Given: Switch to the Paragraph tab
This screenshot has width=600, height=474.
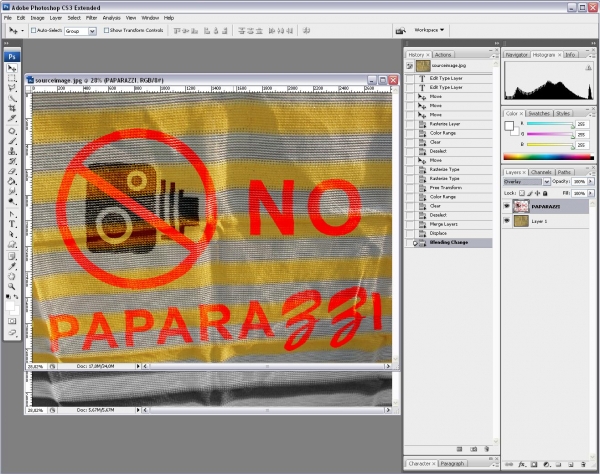Looking at the screenshot, I should pos(452,463).
